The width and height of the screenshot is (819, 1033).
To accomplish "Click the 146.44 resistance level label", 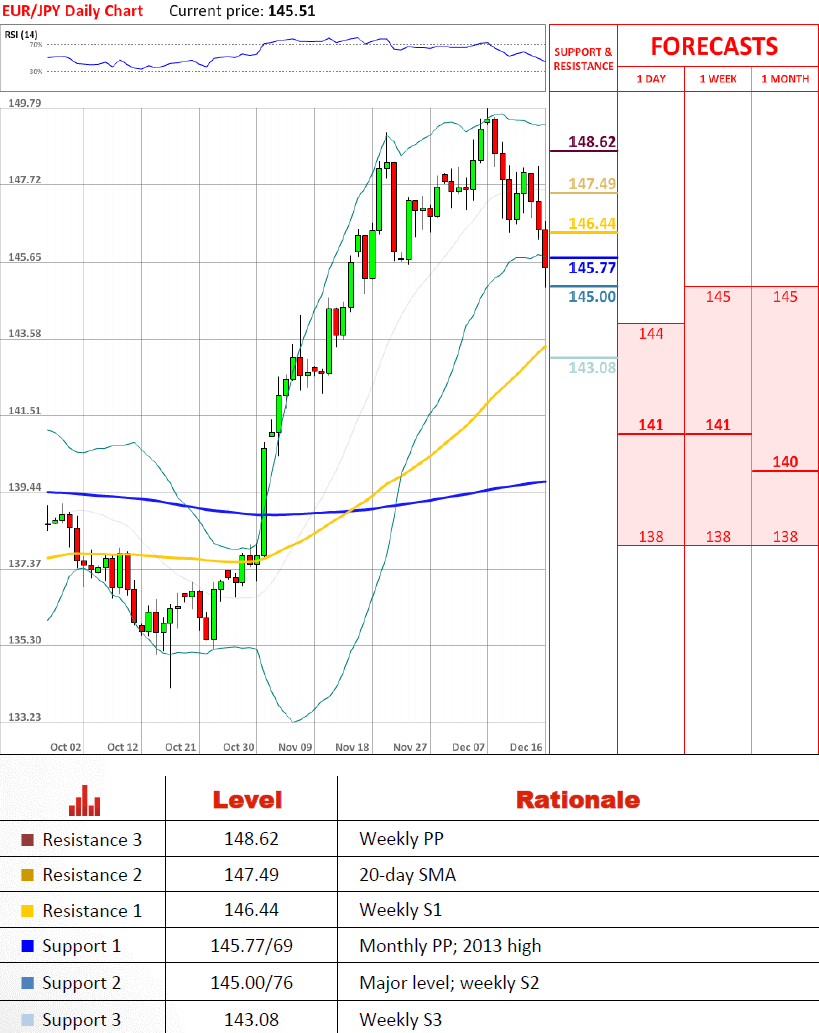I will [592, 224].
